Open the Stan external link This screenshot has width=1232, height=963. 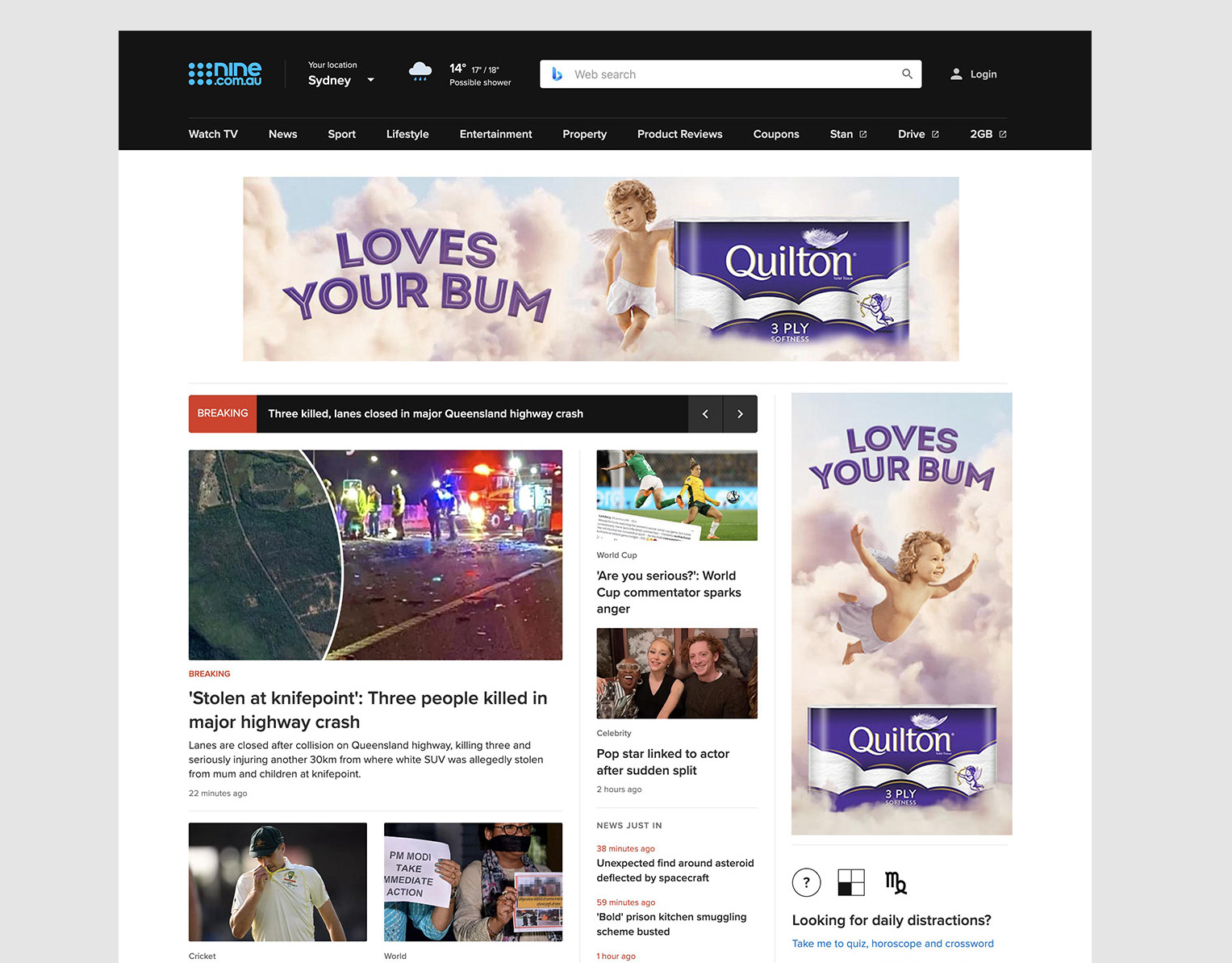pyautogui.click(x=848, y=134)
